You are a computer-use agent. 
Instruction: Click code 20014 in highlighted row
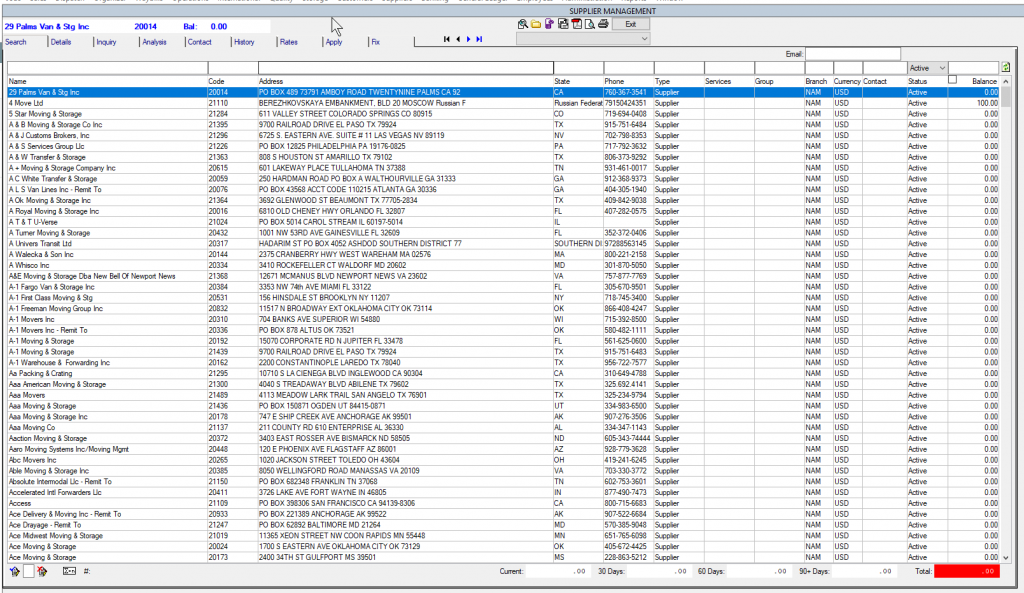218,93
